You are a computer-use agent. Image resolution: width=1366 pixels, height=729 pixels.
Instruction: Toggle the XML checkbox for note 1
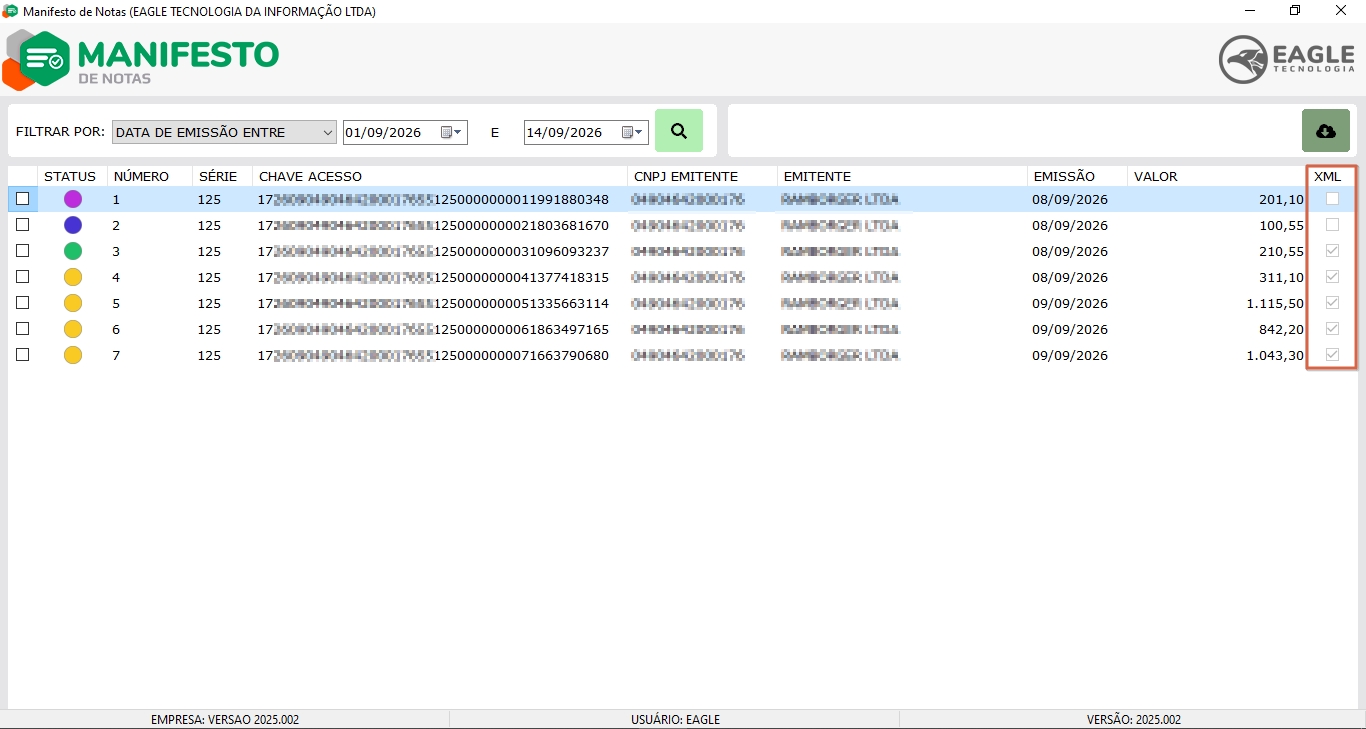coord(1332,199)
